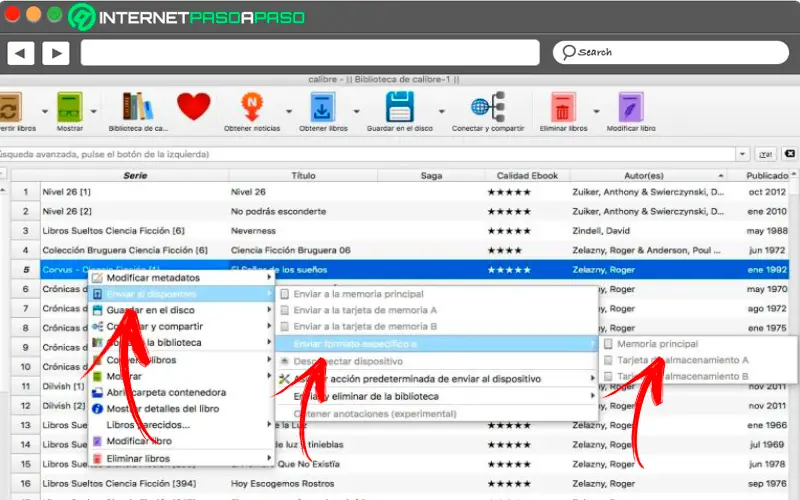The width and height of the screenshot is (800, 500).
Task: Click Conectar y compartir globe icon
Action: (x=488, y=107)
